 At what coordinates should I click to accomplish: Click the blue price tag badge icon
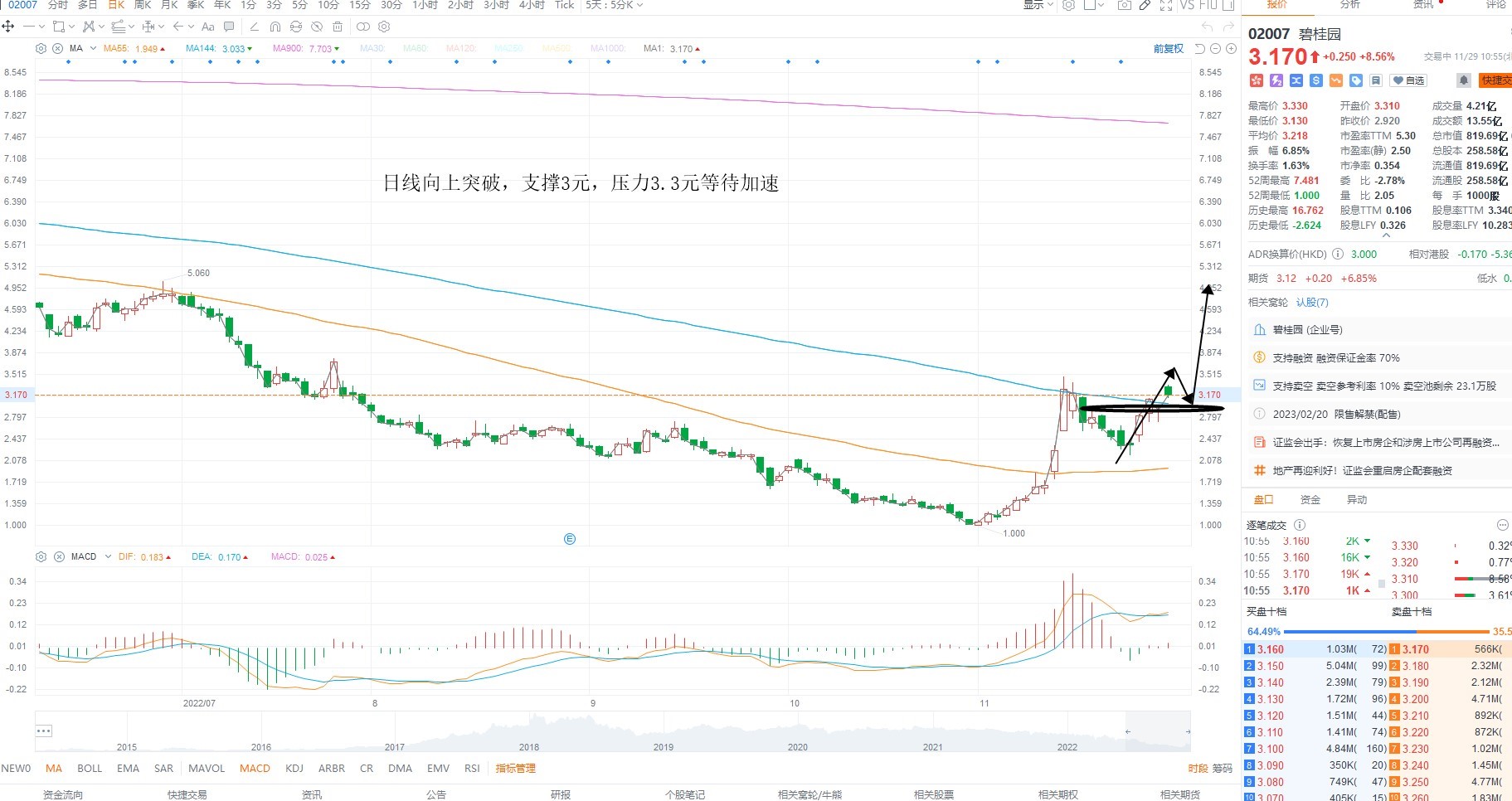[1356, 80]
